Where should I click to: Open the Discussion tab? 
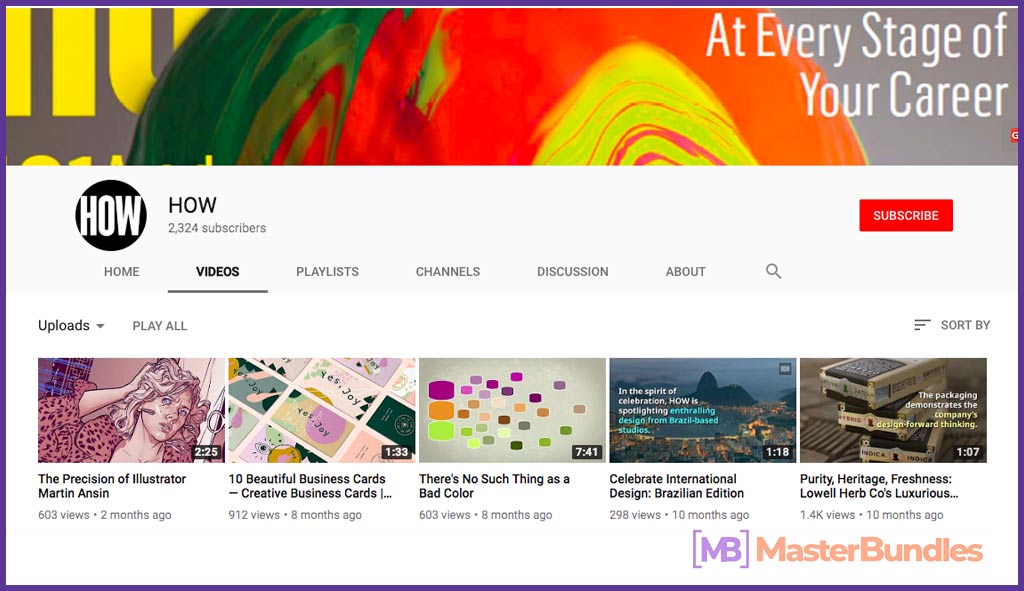(573, 272)
